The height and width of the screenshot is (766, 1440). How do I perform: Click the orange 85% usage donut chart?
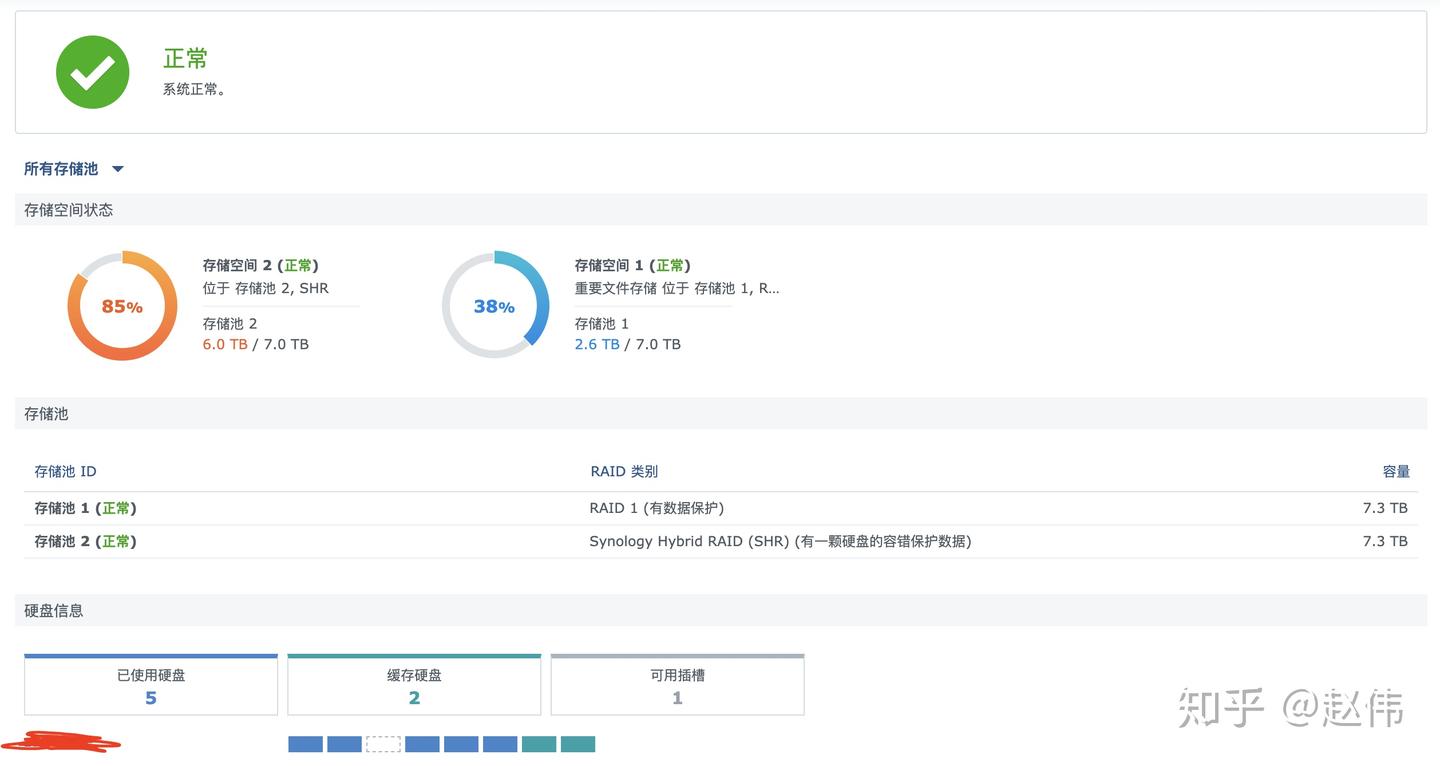121,306
